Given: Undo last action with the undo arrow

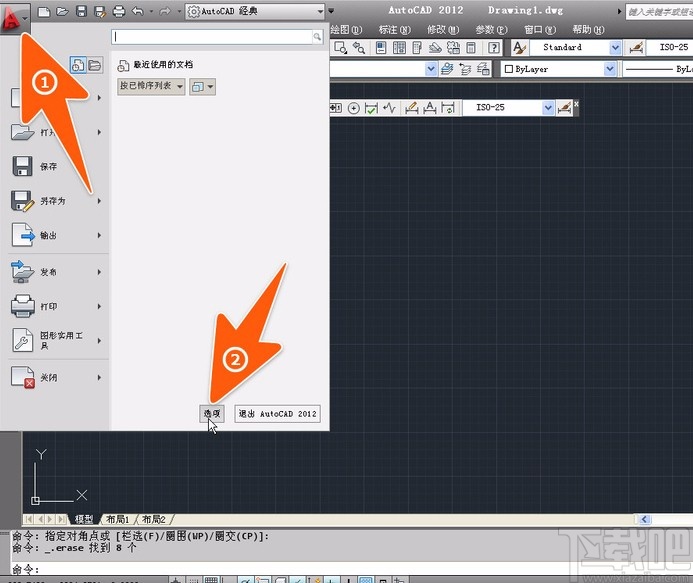Looking at the screenshot, I should pyautogui.click(x=137, y=11).
